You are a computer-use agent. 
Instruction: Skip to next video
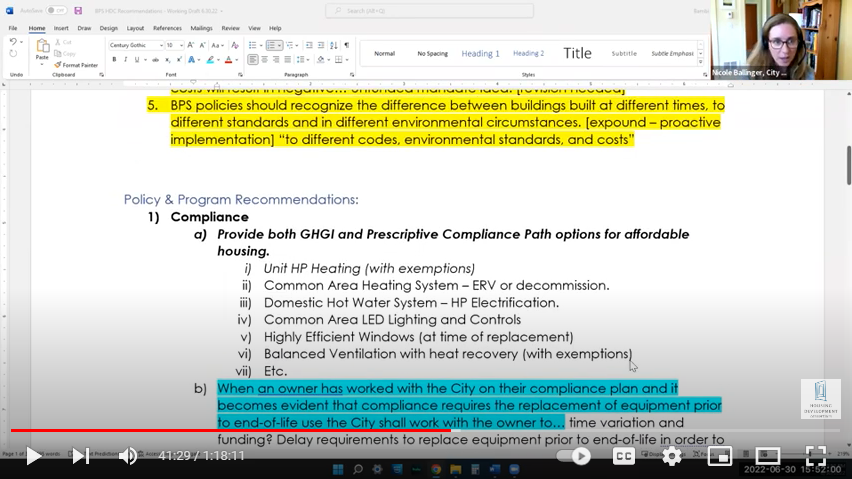(x=80, y=456)
